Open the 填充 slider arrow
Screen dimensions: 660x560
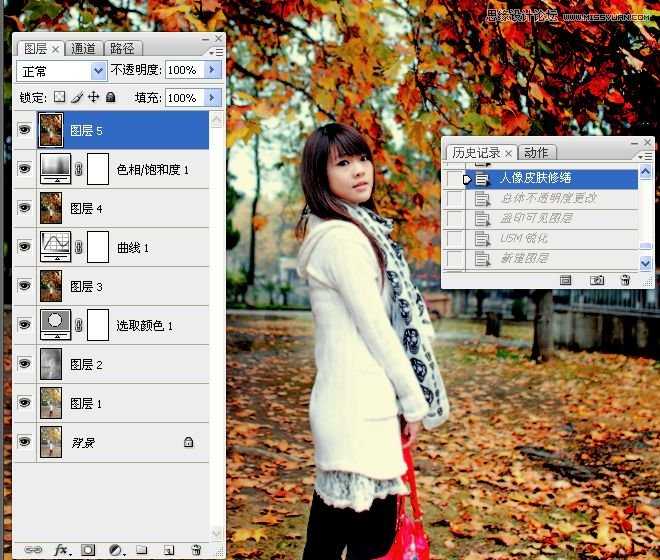coord(212,98)
